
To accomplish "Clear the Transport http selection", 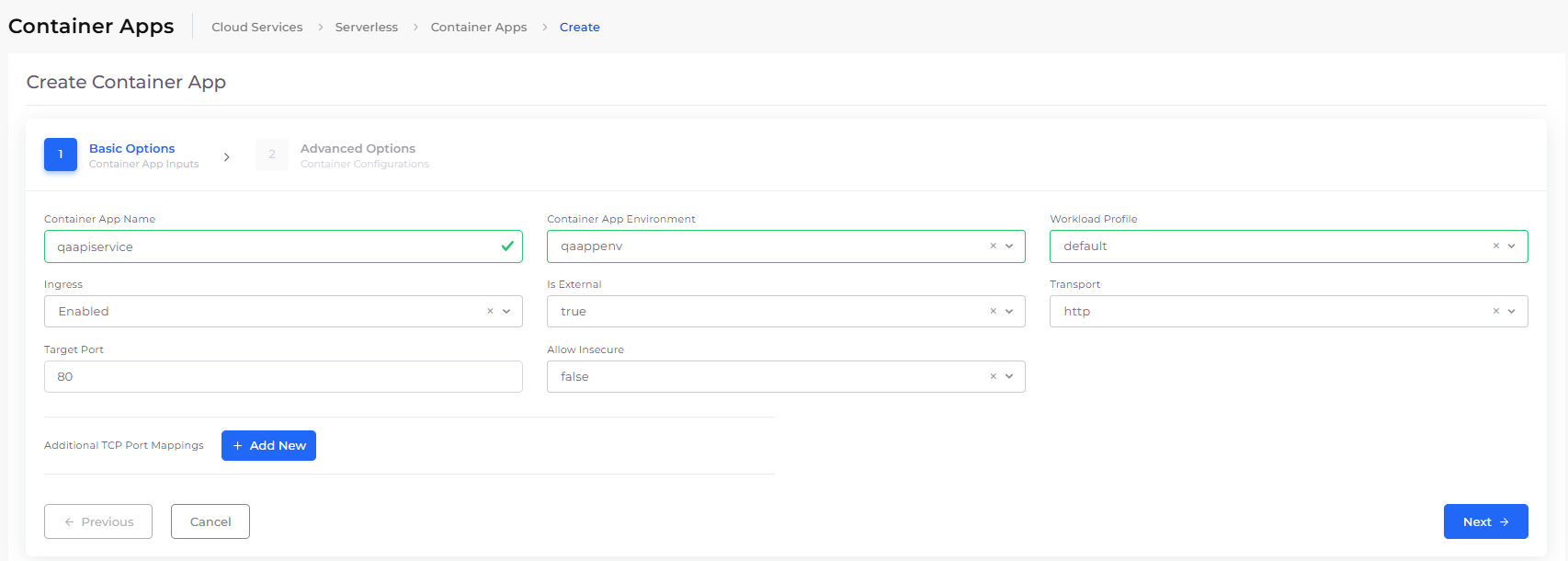I will [1495, 312].
